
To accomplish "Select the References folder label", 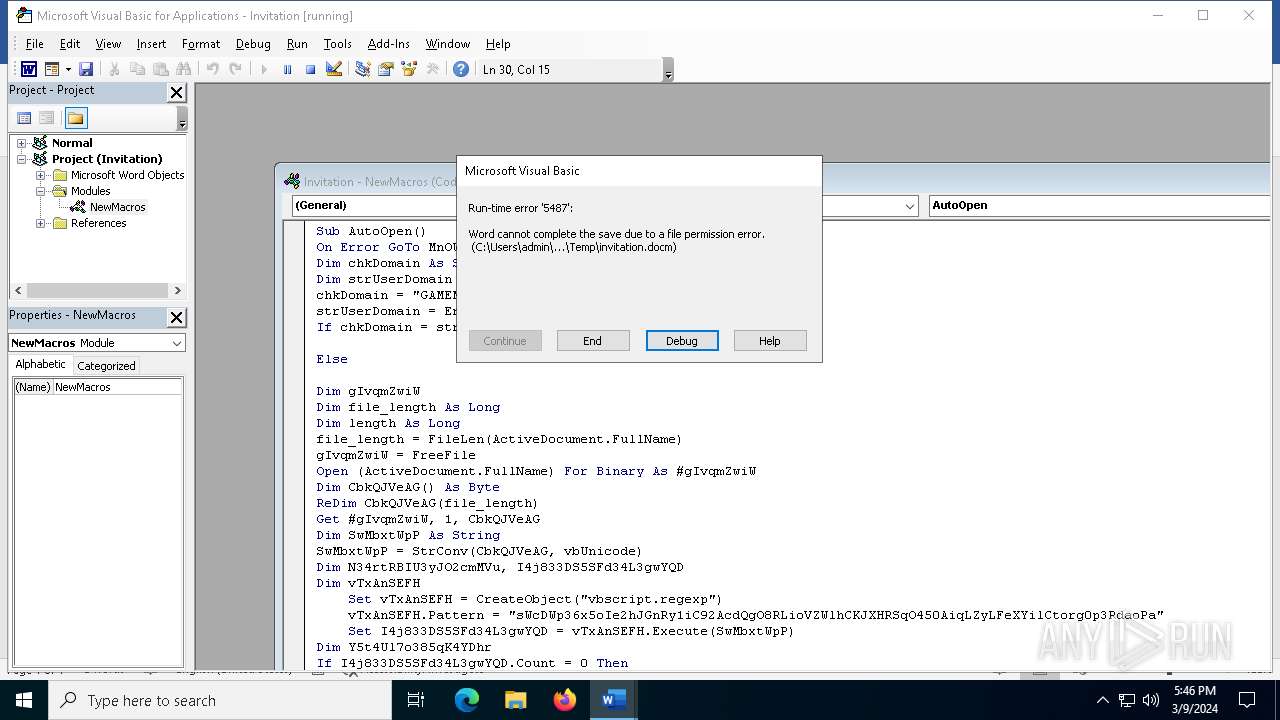I will (98, 223).
